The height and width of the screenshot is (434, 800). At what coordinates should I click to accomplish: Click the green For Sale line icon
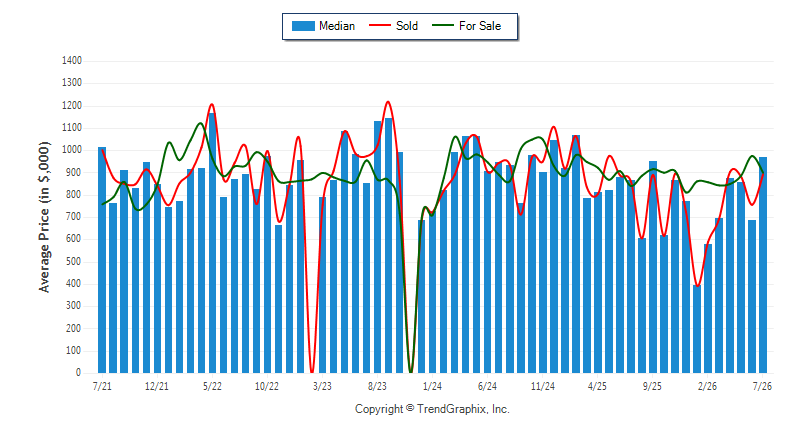(443, 25)
